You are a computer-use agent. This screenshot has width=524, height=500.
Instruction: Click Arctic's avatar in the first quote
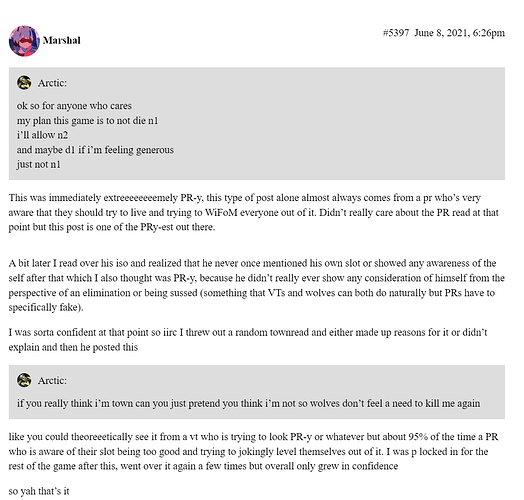click(24, 83)
